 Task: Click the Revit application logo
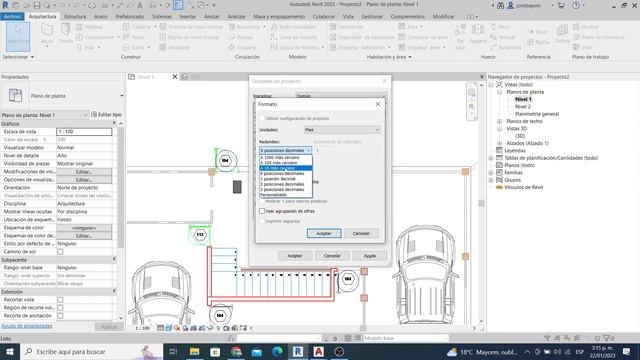(x=5, y=5)
